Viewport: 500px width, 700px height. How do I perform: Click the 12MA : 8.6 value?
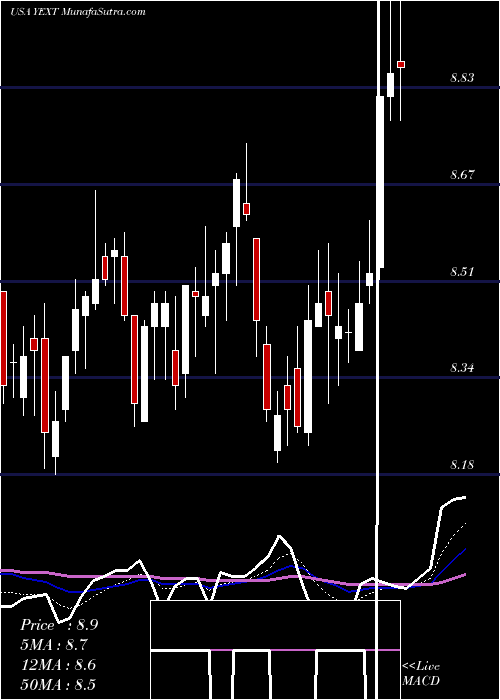tap(58, 665)
